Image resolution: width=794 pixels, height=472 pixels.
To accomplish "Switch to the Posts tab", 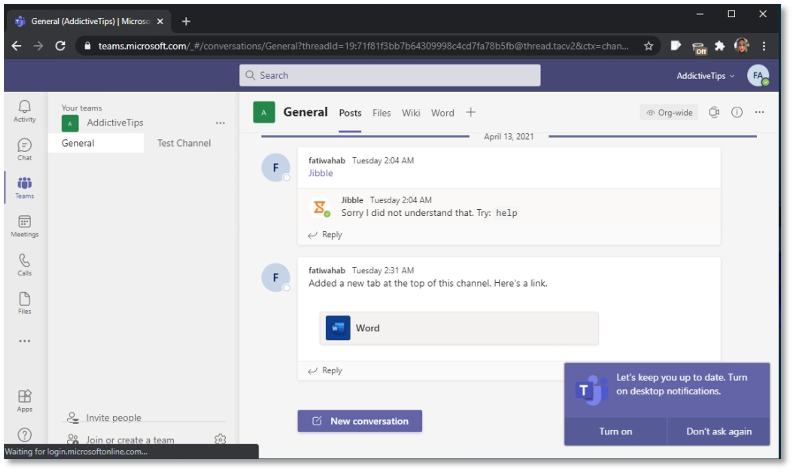I will [x=350, y=113].
